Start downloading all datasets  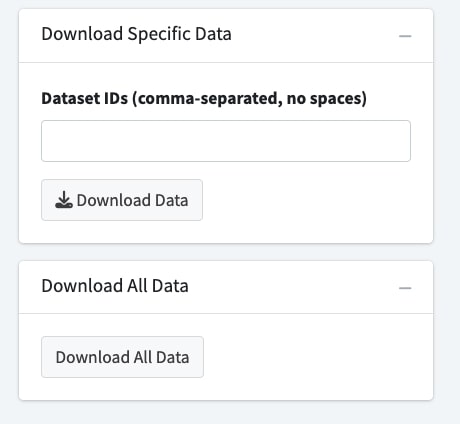tap(122, 357)
